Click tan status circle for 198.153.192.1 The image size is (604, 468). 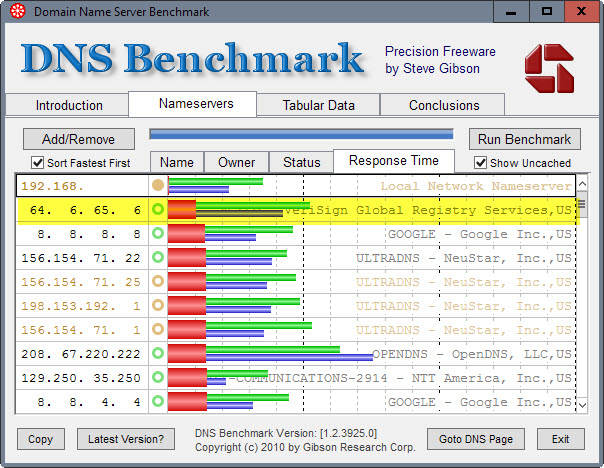(158, 305)
